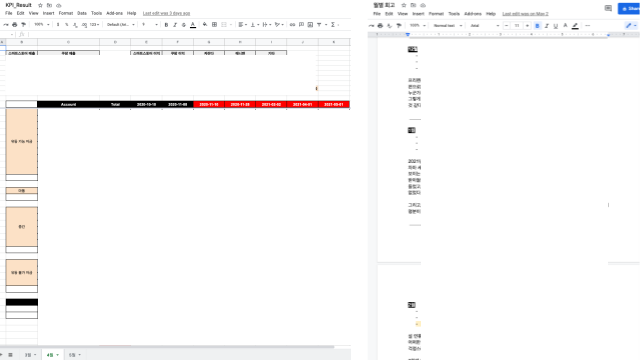Toggle italic in Docs toolbar

pyautogui.click(x=547, y=25)
